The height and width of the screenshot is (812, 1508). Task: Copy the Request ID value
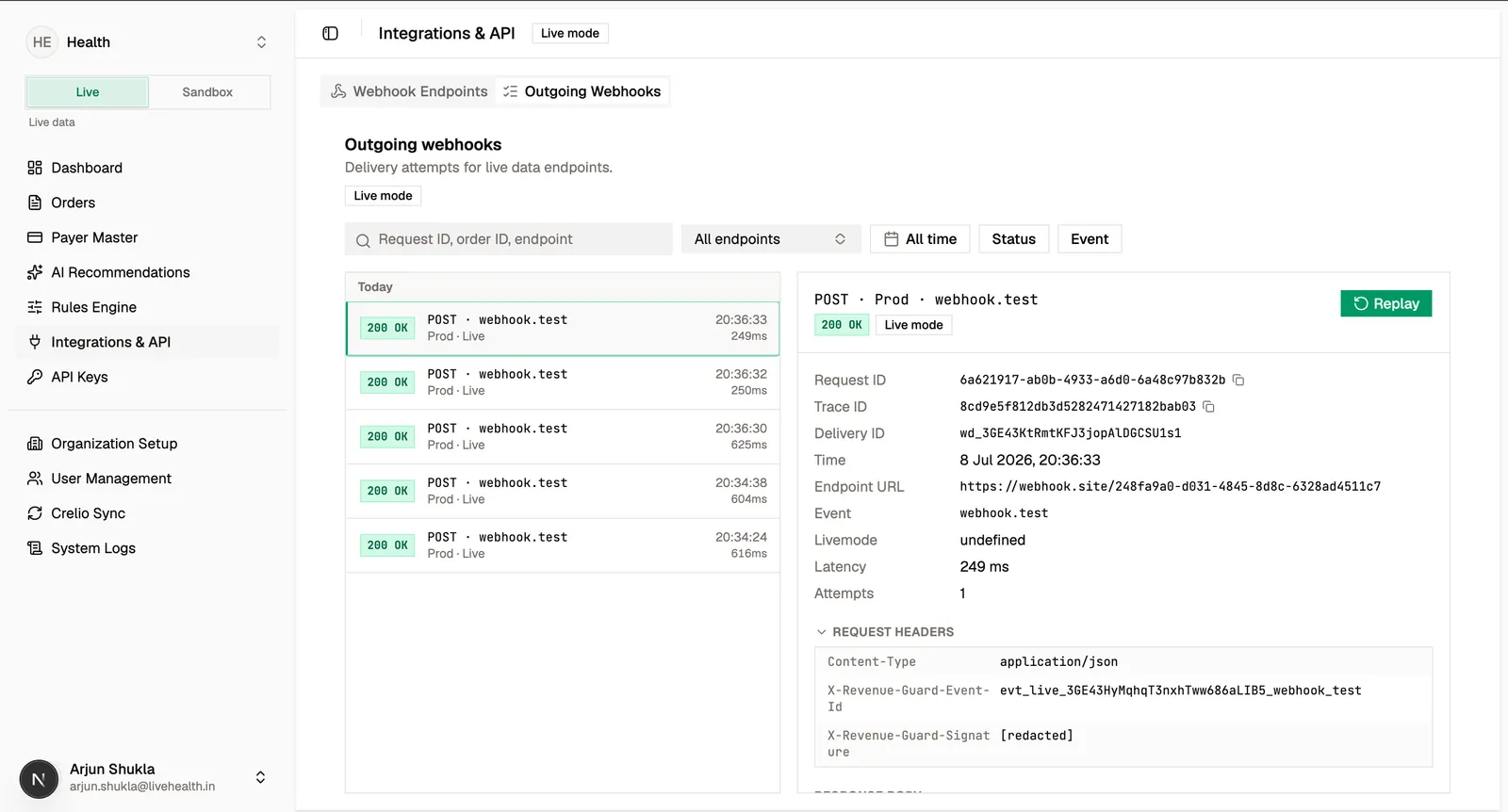(x=1238, y=380)
